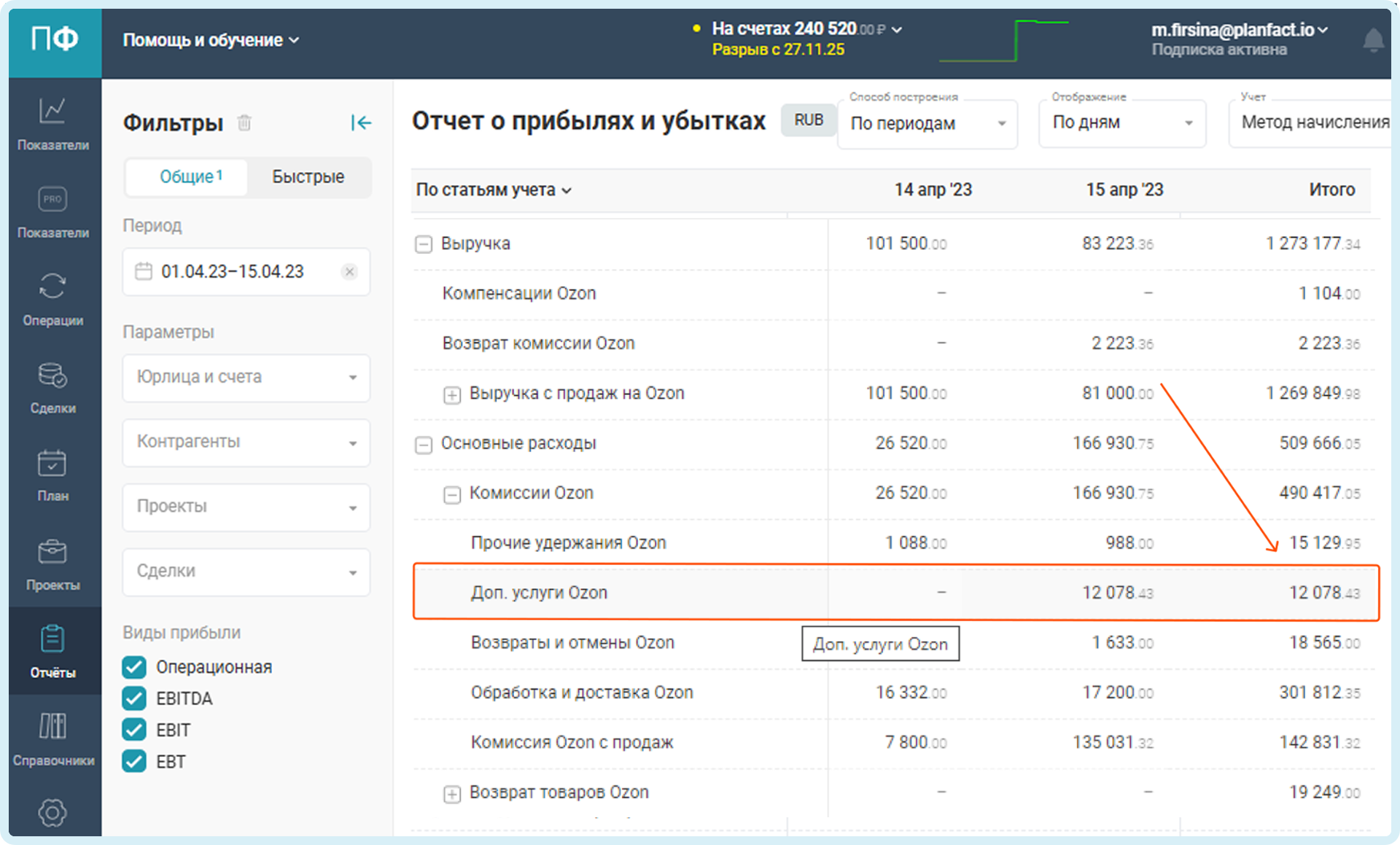Viewport: 1400px width, 845px height.
Task: Click the notification bell icon
Action: point(1373,40)
